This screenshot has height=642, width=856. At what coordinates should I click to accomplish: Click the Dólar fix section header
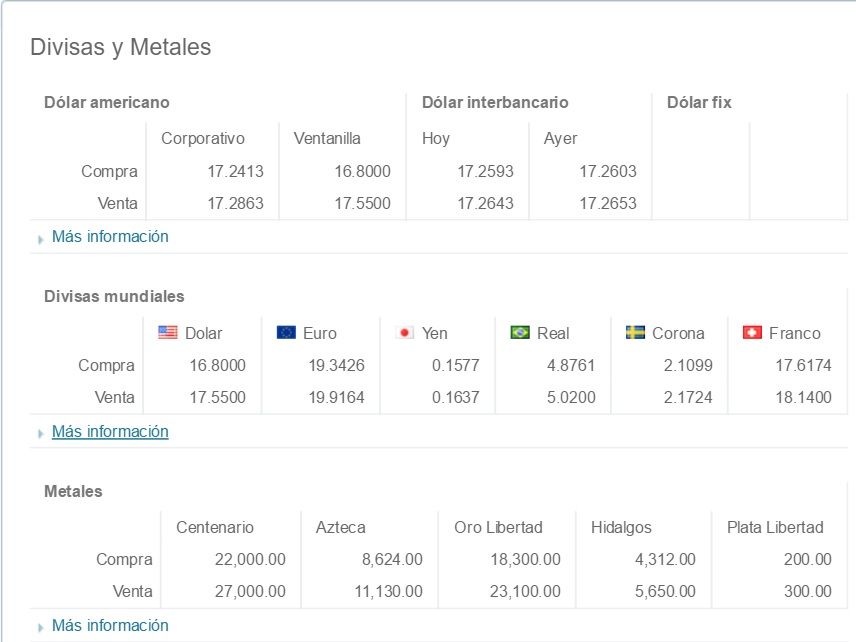pyautogui.click(x=698, y=102)
